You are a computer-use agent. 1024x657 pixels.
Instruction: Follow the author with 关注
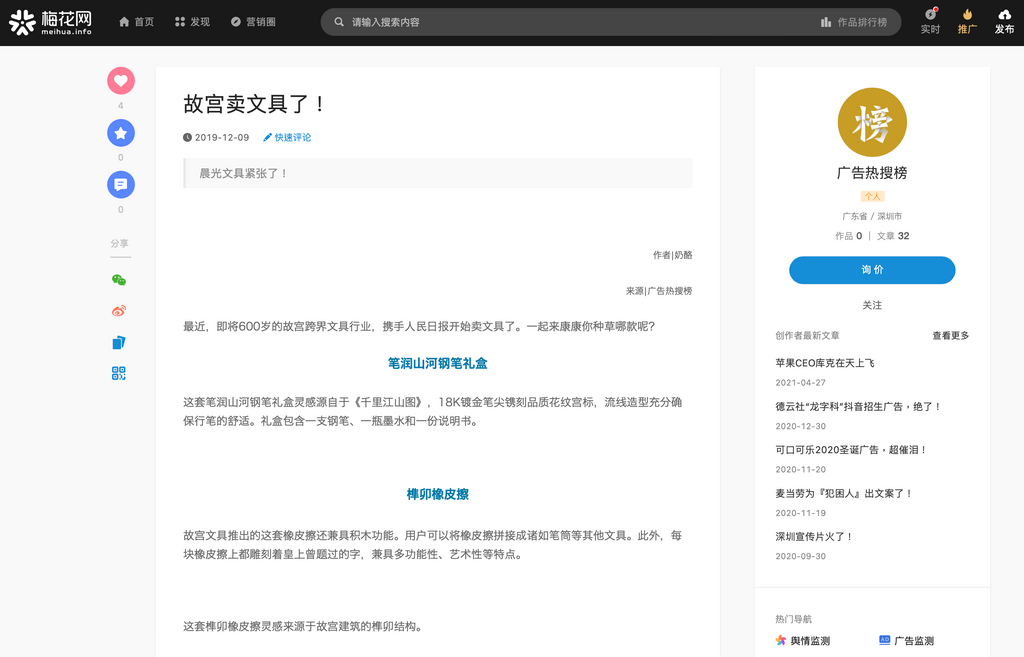coord(872,305)
